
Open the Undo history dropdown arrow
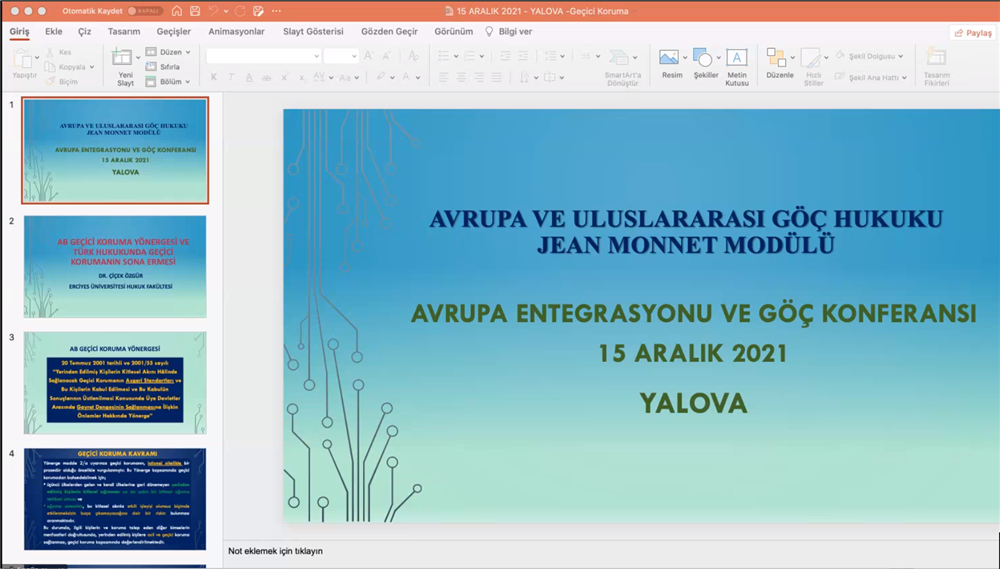click(x=226, y=11)
